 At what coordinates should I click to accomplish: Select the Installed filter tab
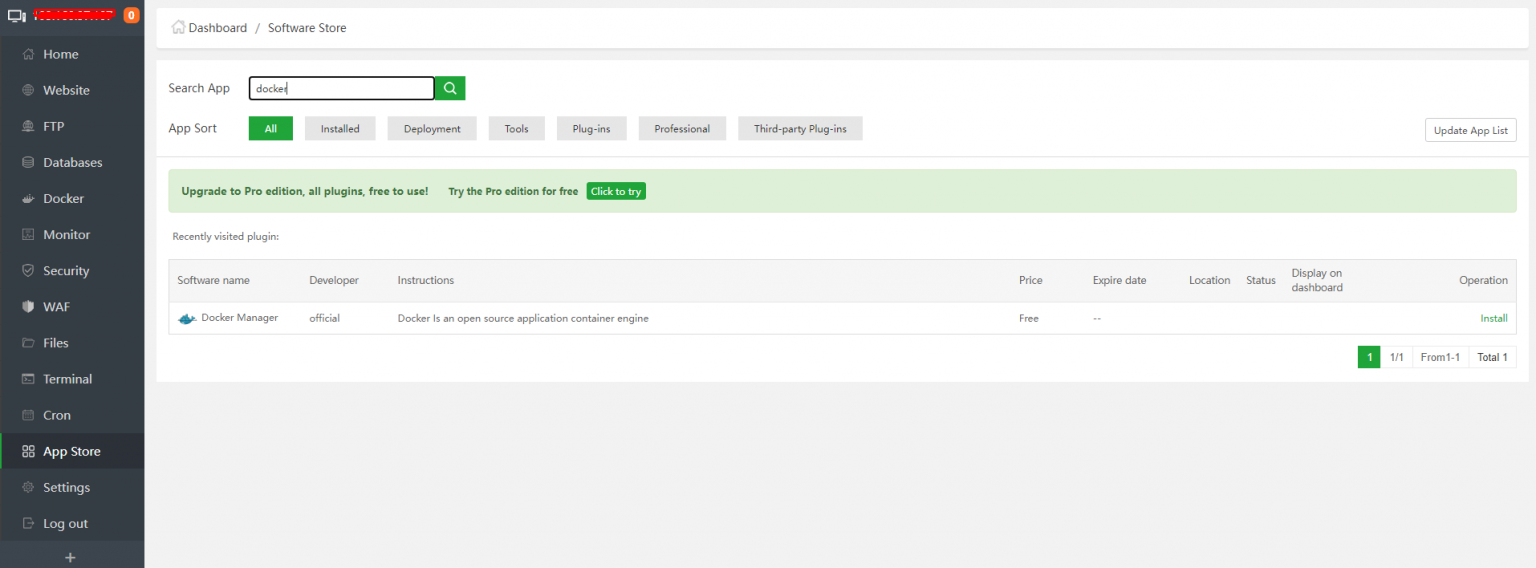340,129
